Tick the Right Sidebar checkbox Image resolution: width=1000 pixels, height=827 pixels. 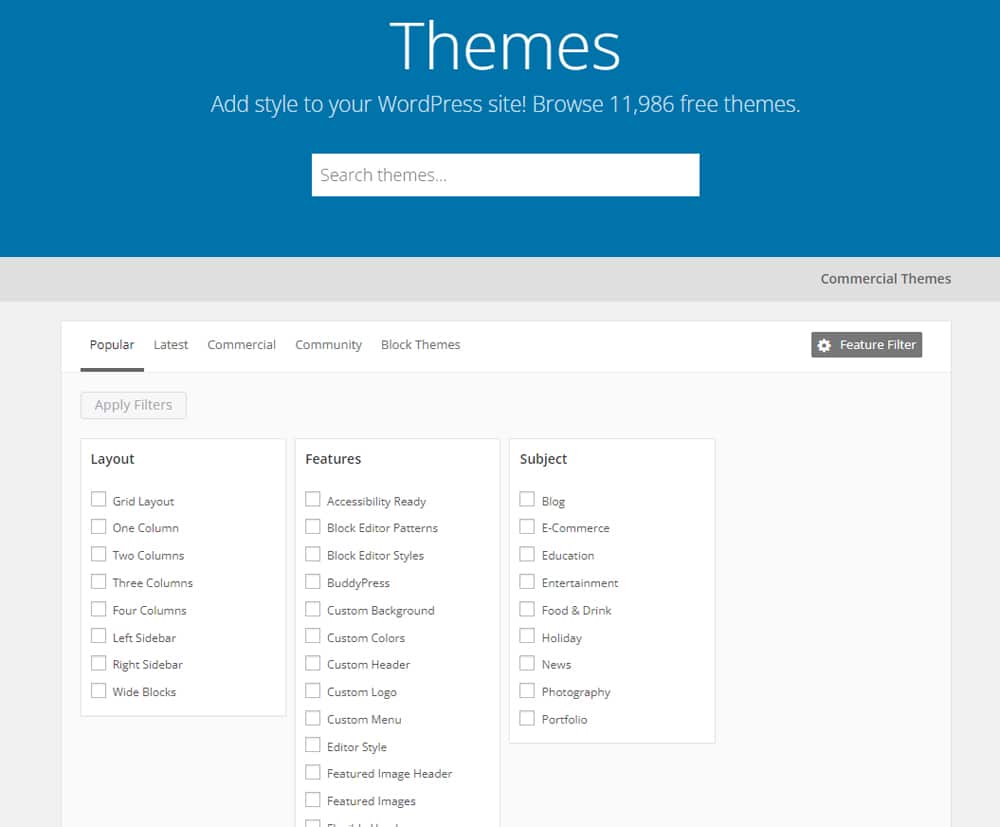click(98, 663)
